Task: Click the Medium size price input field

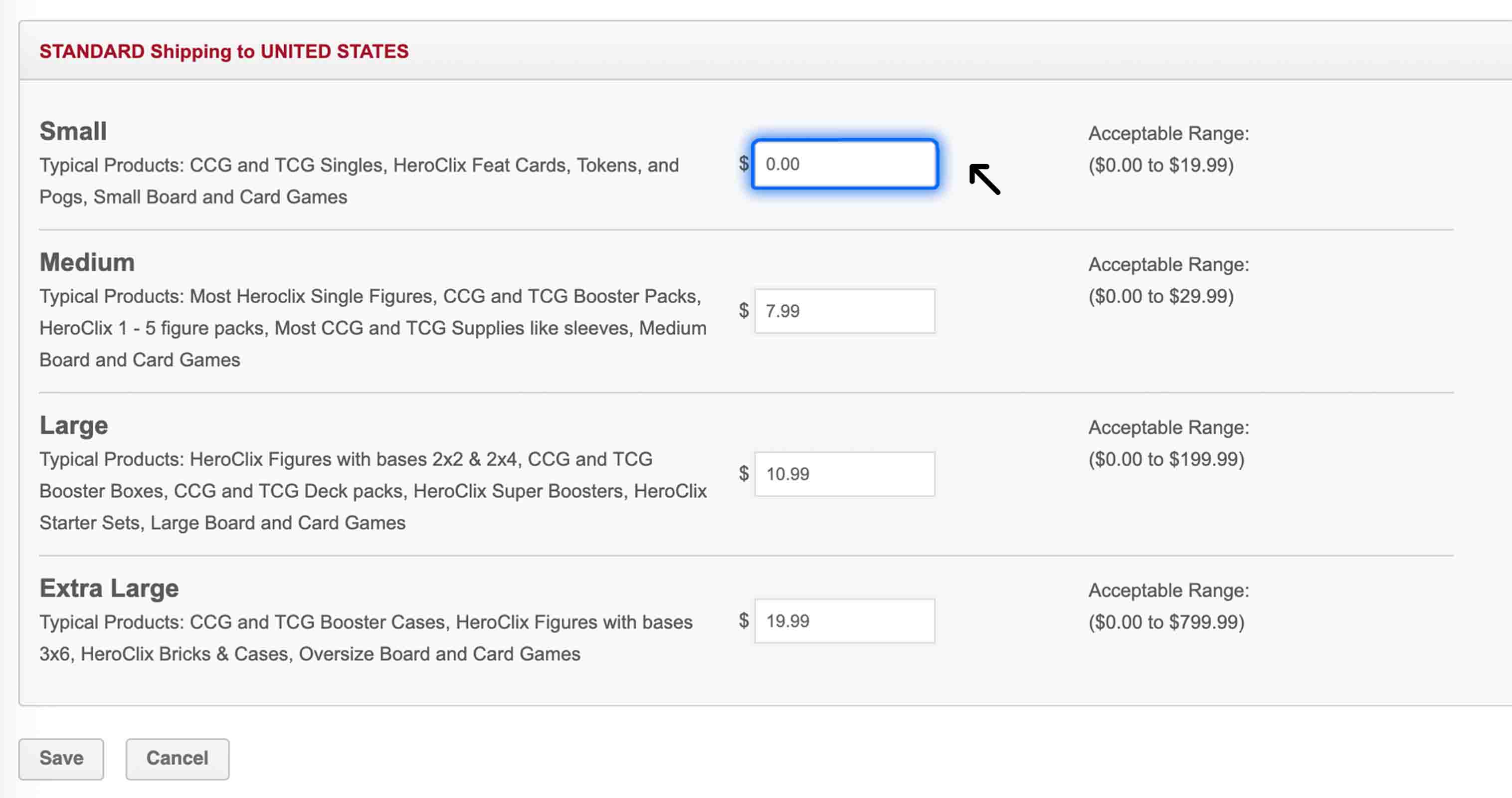Action: point(844,311)
